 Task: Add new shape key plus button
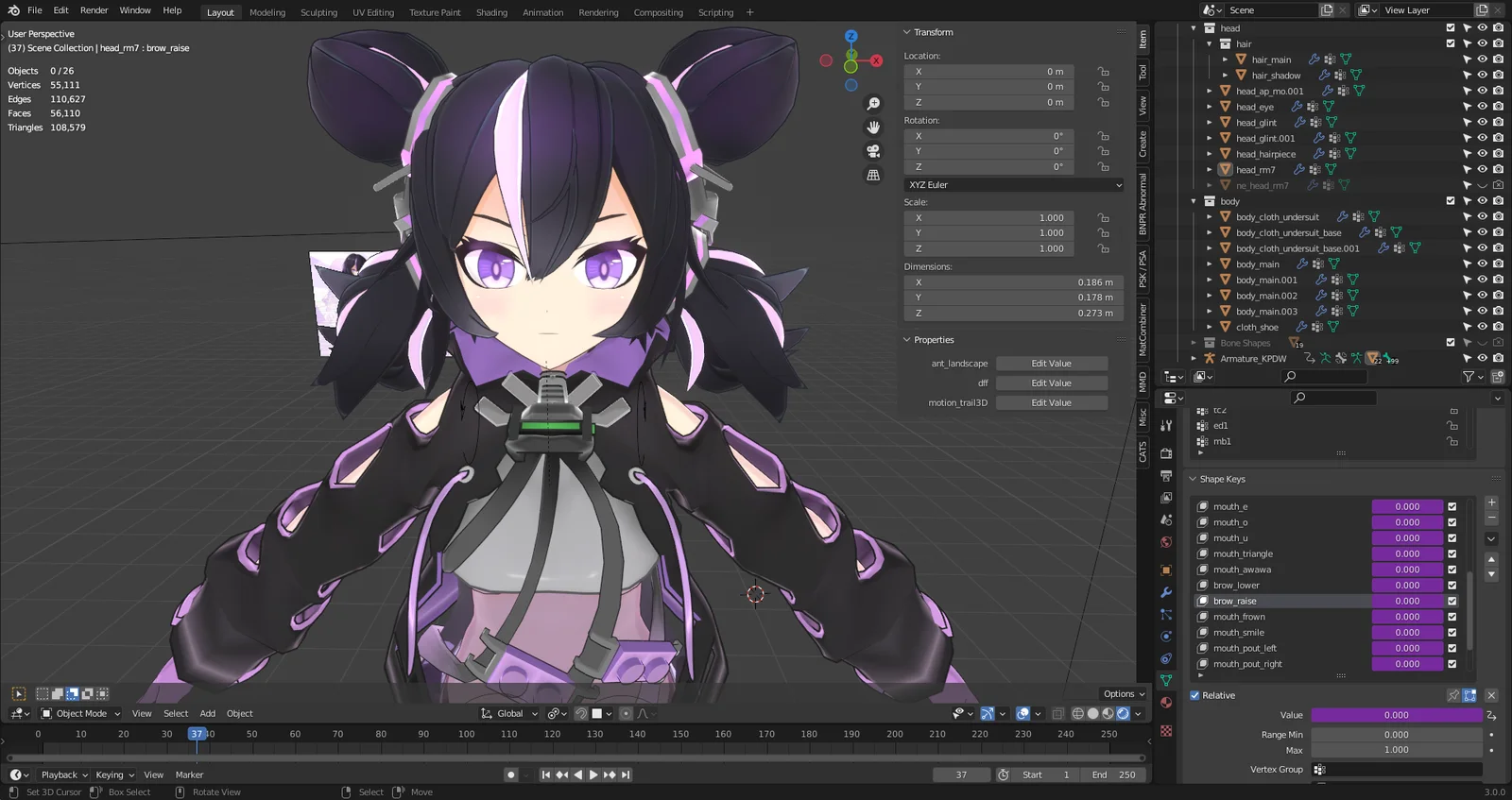1491,502
